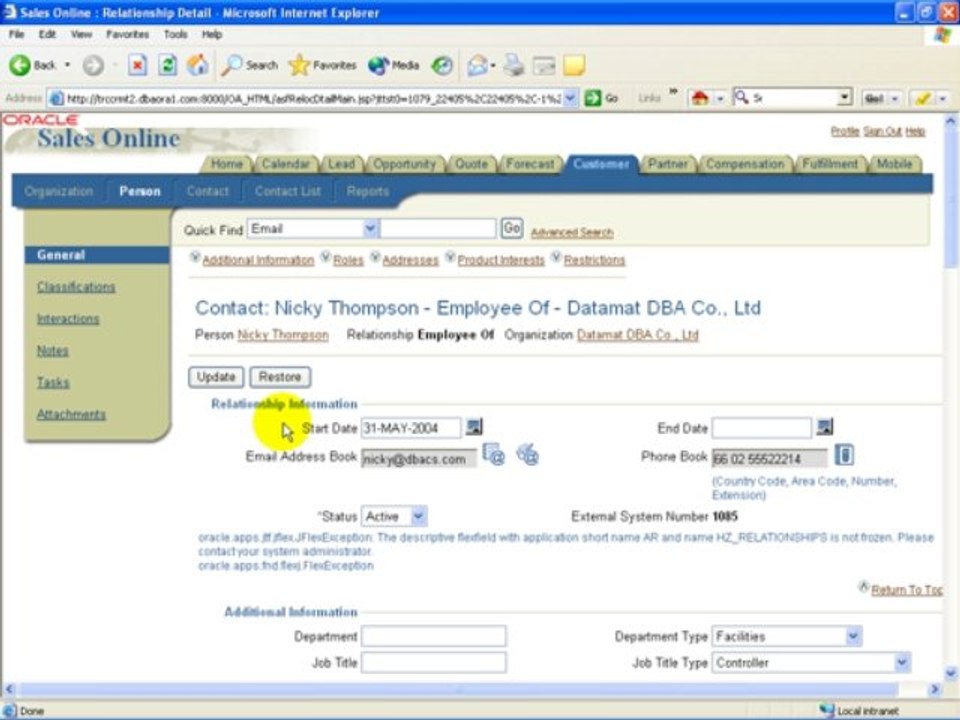Click the IE Forward arrow button
Image resolution: width=960 pixels, height=720 pixels.
point(93,65)
